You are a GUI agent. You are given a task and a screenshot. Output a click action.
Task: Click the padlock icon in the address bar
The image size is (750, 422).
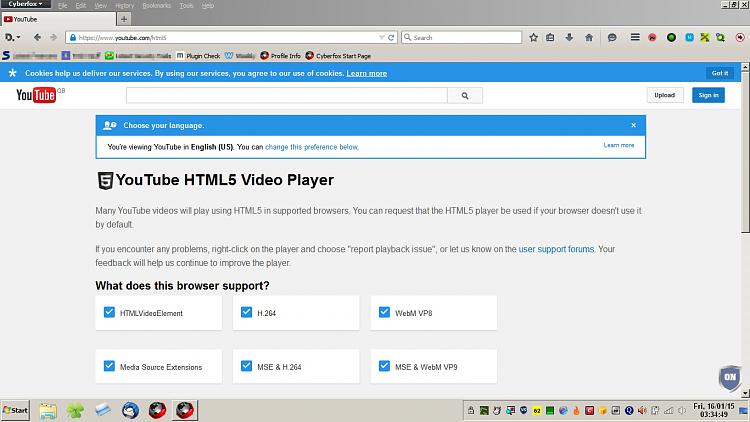click(73, 37)
